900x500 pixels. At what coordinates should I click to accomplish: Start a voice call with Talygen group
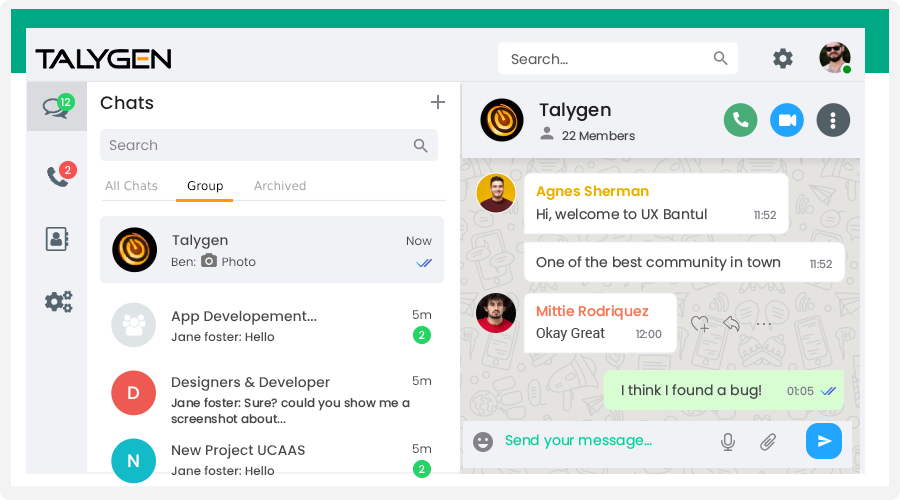[x=740, y=120]
